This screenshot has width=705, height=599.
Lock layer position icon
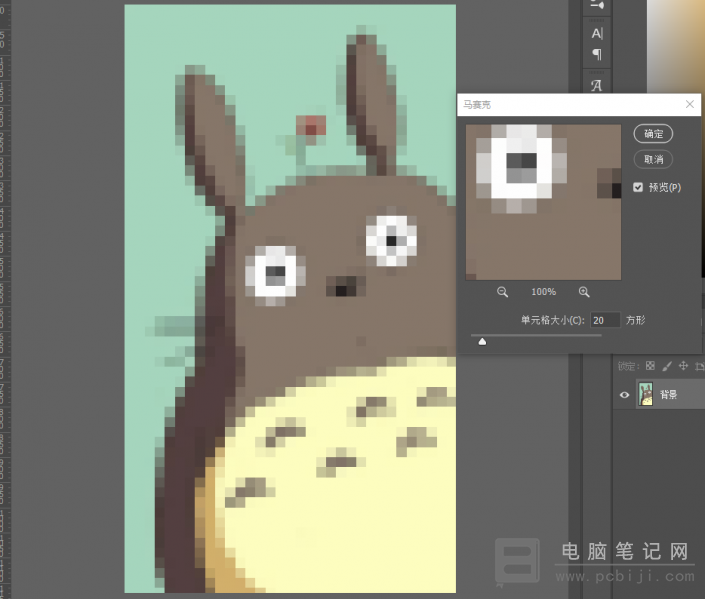(683, 366)
